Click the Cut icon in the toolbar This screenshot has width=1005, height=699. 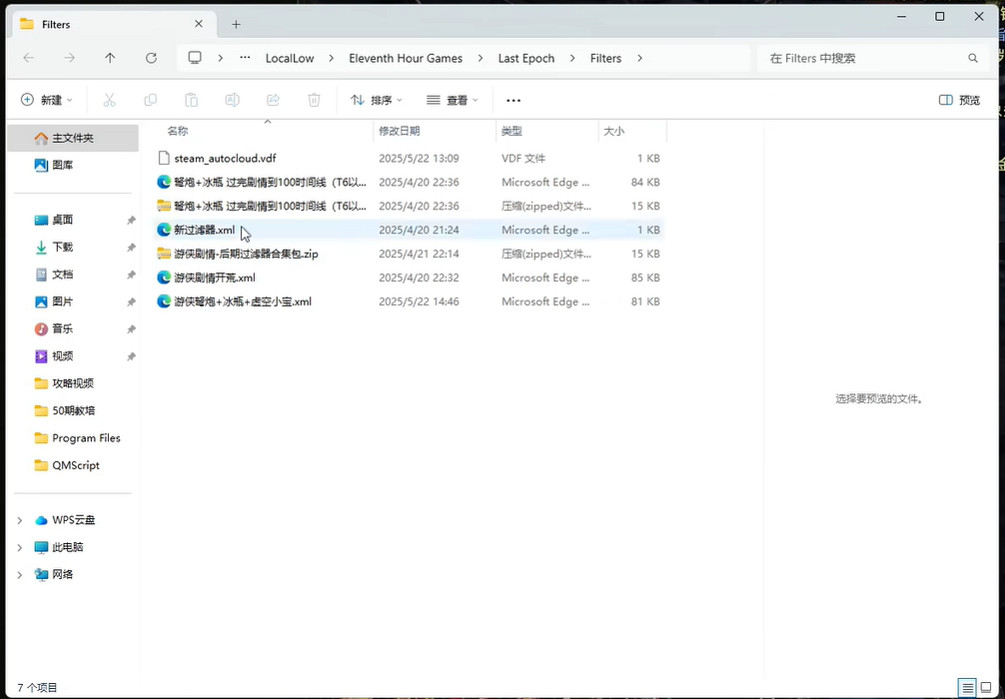[110, 100]
